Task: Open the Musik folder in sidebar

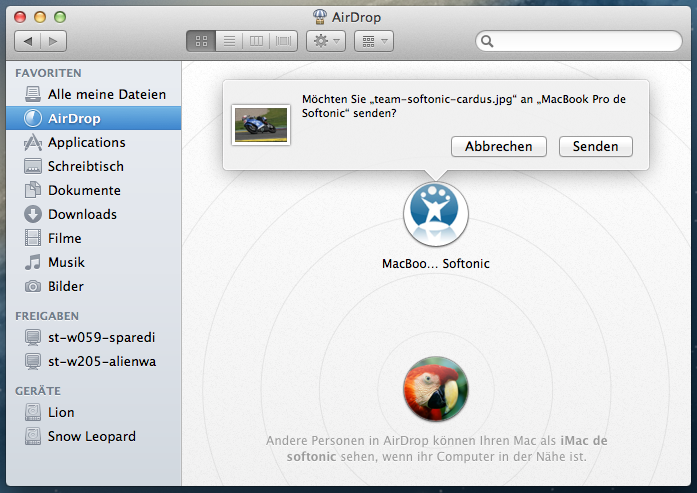Action: [66, 262]
